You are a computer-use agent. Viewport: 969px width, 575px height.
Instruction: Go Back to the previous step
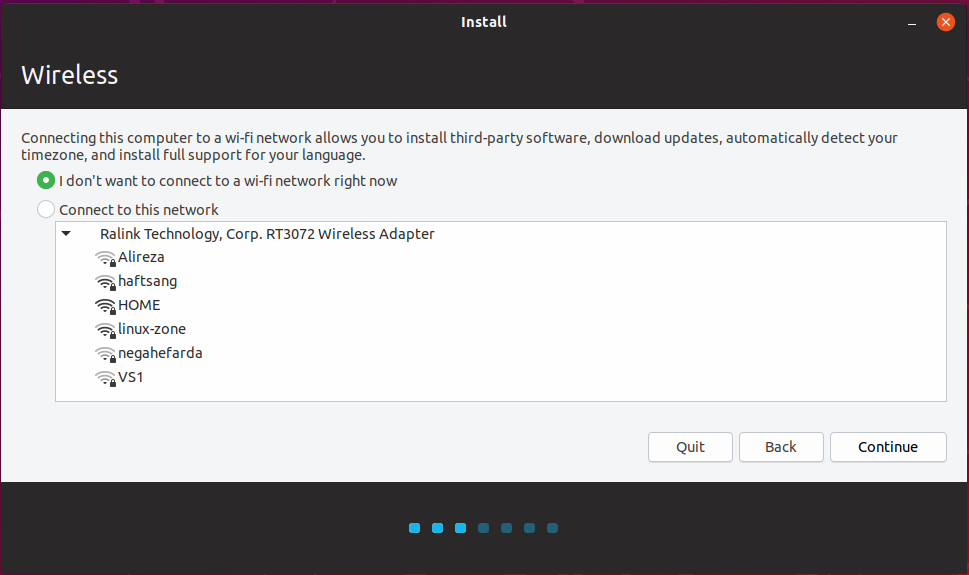point(781,447)
